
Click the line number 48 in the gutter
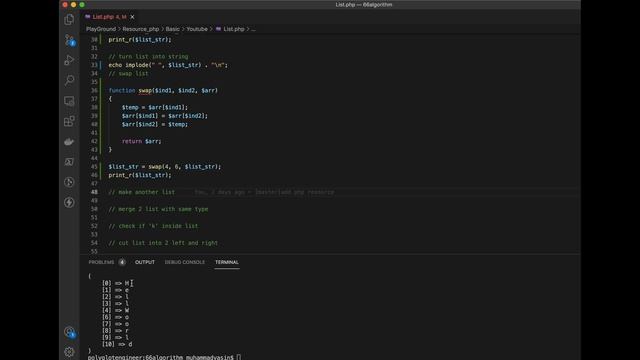point(94,192)
